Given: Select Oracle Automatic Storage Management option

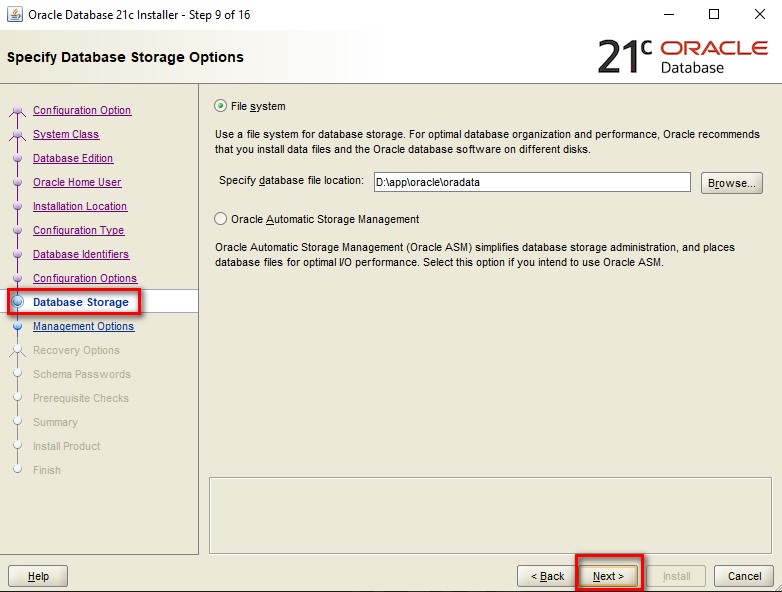Looking at the screenshot, I should [x=220, y=219].
